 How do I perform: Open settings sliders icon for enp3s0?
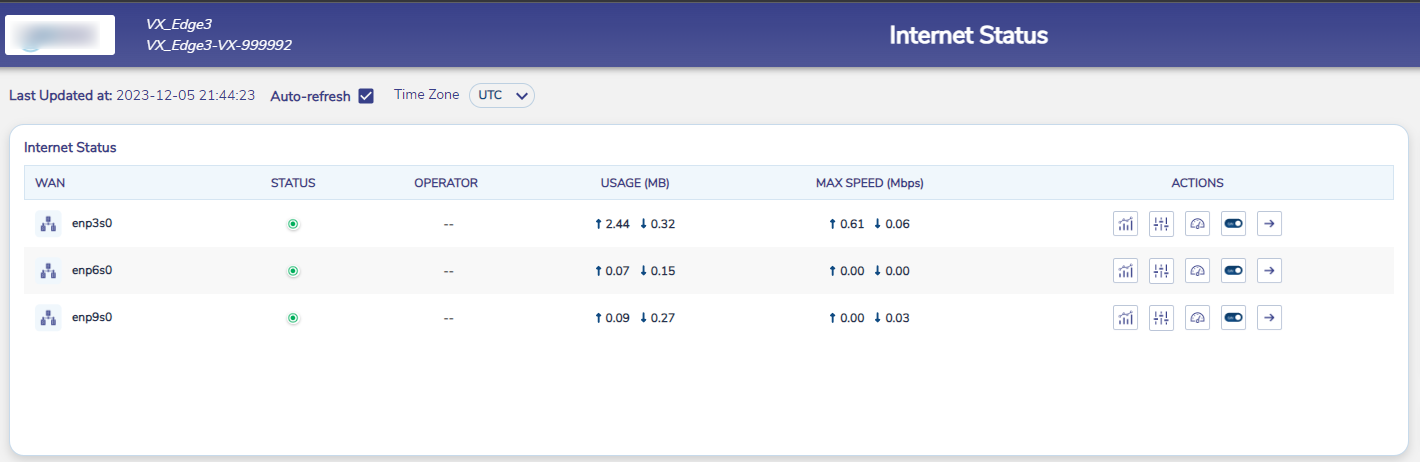point(1161,224)
